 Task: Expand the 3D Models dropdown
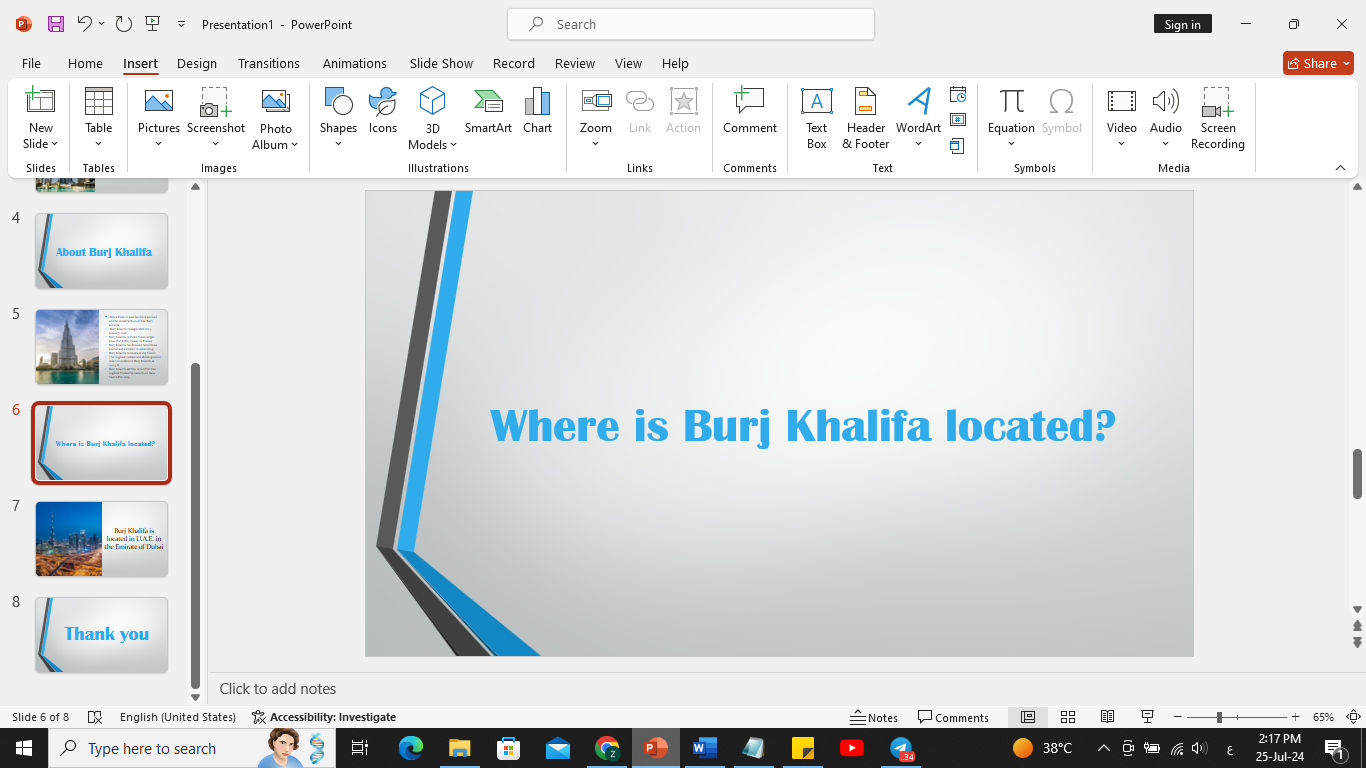pos(455,145)
